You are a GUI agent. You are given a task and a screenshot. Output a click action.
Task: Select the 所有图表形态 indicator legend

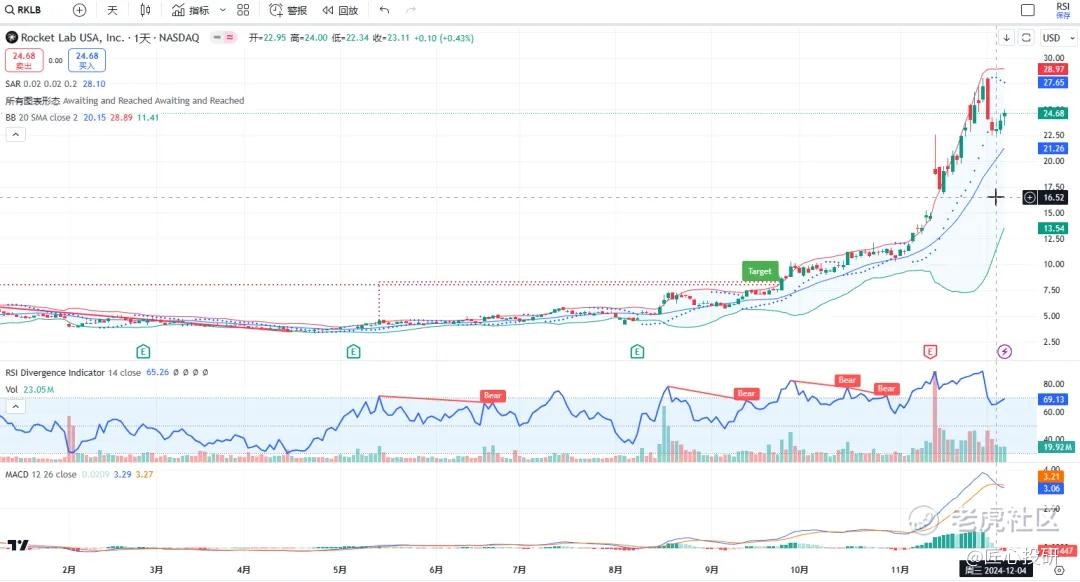[125, 101]
